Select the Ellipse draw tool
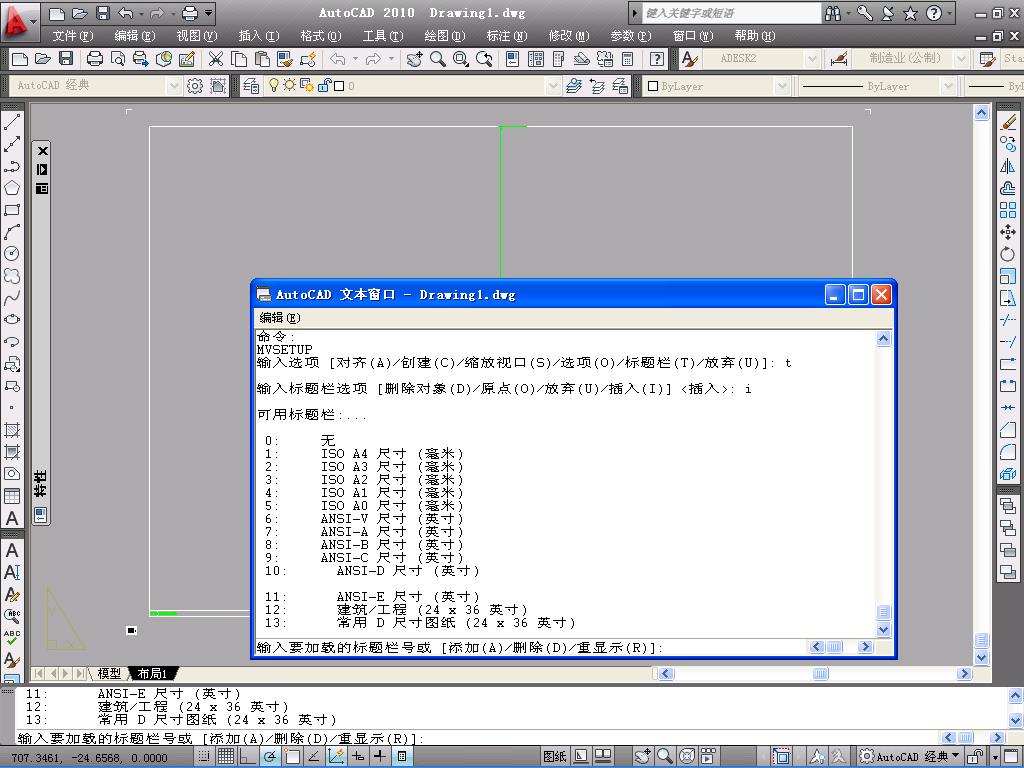Screen dimensions: 1024x768 12,320
